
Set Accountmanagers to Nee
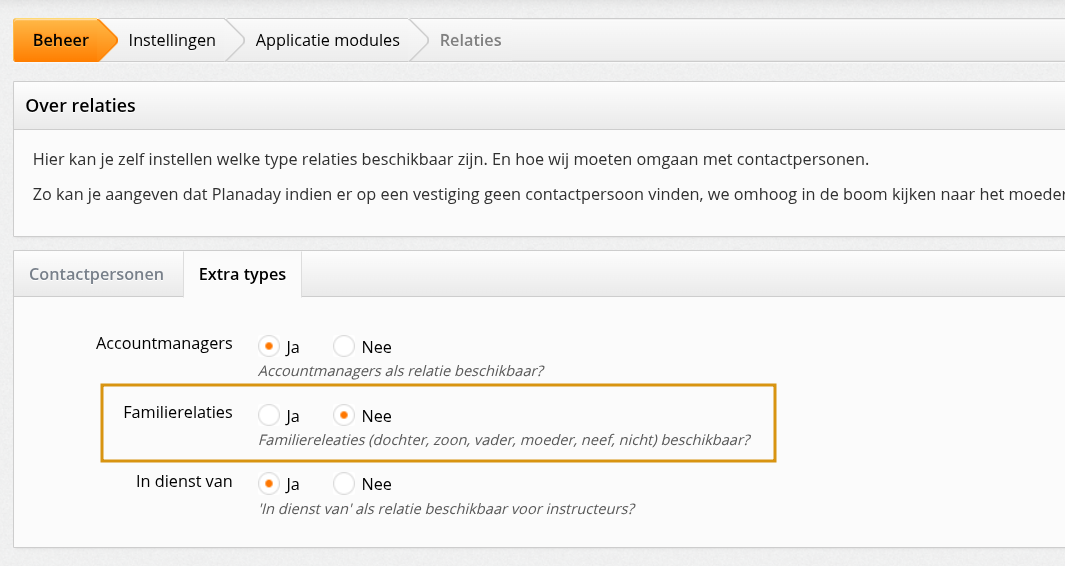click(x=345, y=347)
